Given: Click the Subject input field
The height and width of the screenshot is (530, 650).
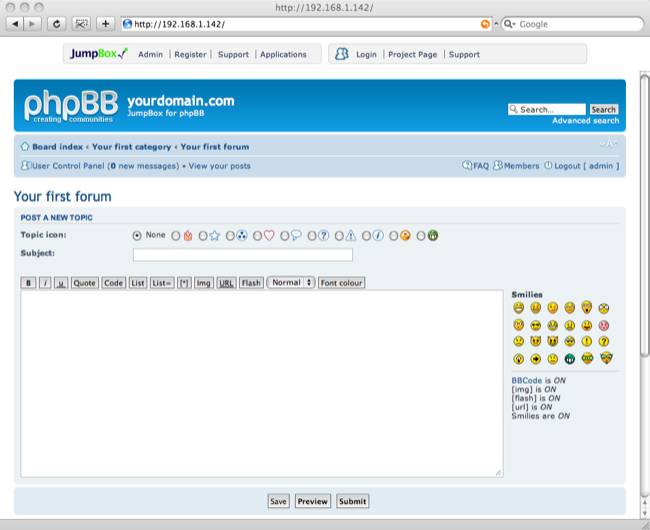Looking at the screenshot, I should click(243, 254).
